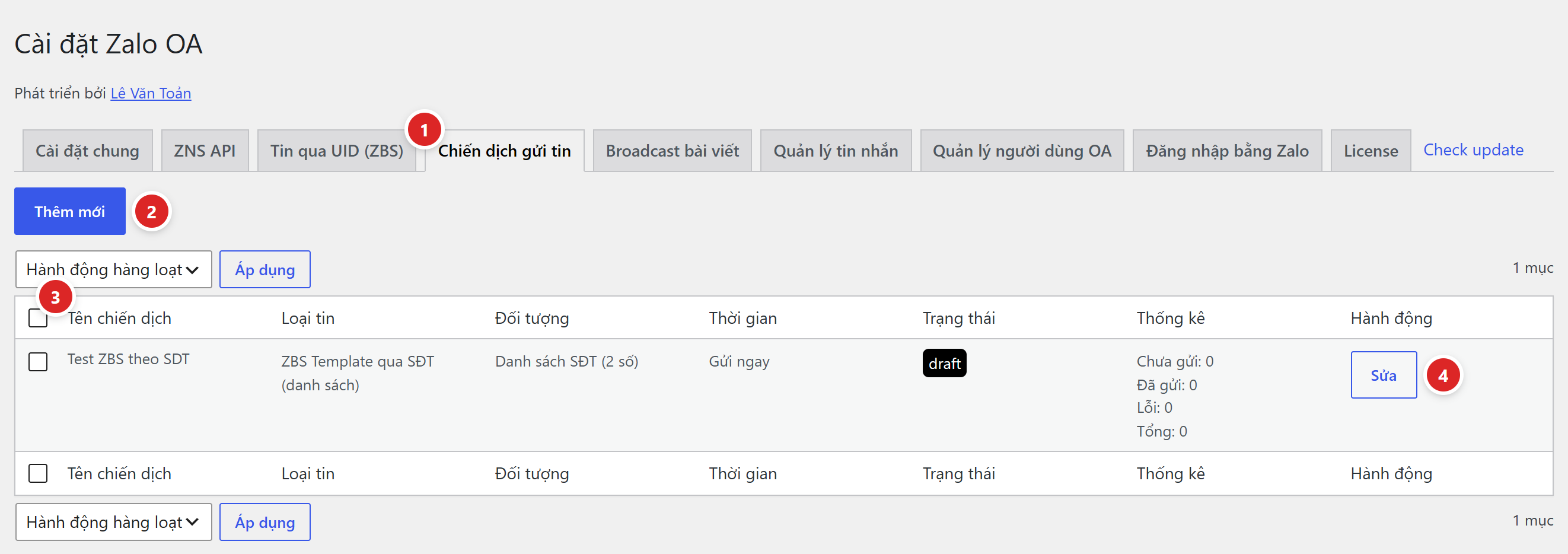The height and width of the screenshot is (554, 1568).
Task: Open Tin qua UID (ZBS) tab
Action: coord(337,151)
